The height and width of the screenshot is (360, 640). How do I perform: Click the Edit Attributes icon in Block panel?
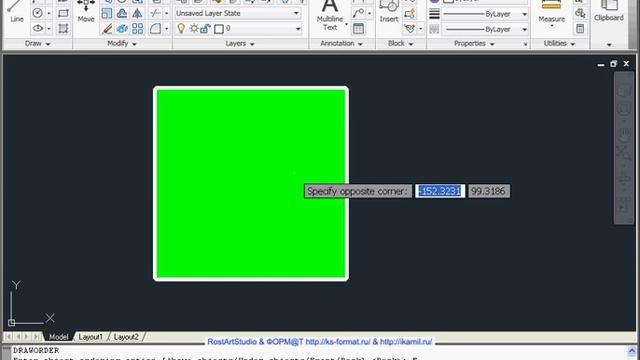[409, 29]
